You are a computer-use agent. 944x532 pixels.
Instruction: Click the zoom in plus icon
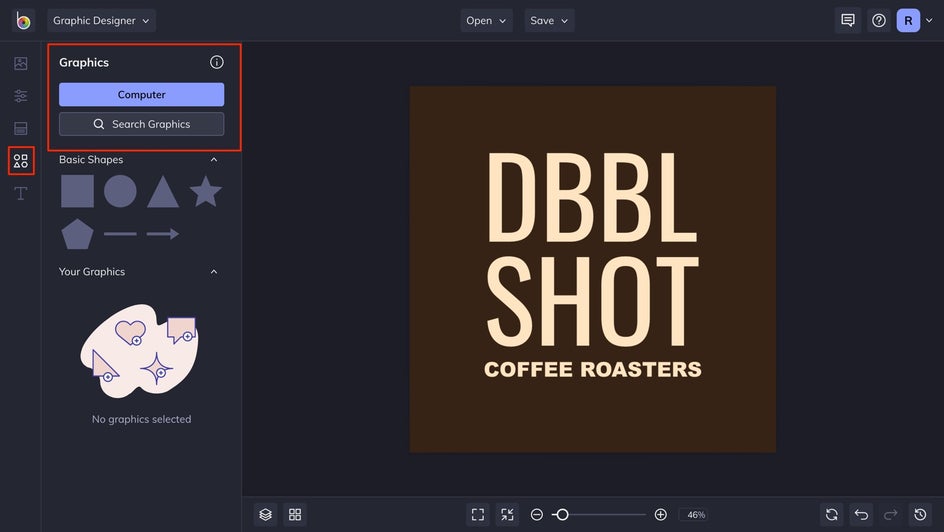click(x=660, y=515)
